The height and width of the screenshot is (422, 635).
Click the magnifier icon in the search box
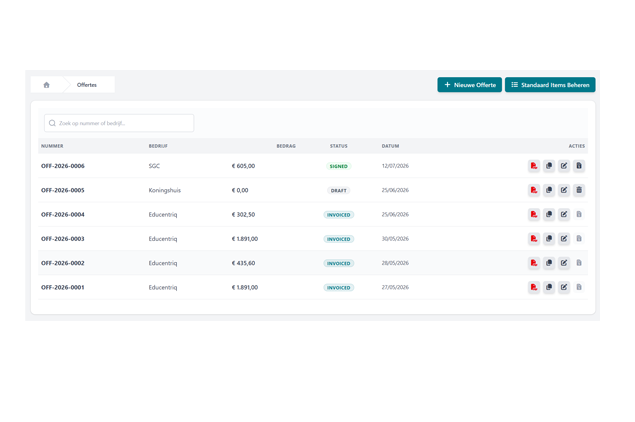pyautogui.click(x=52, y=123)
